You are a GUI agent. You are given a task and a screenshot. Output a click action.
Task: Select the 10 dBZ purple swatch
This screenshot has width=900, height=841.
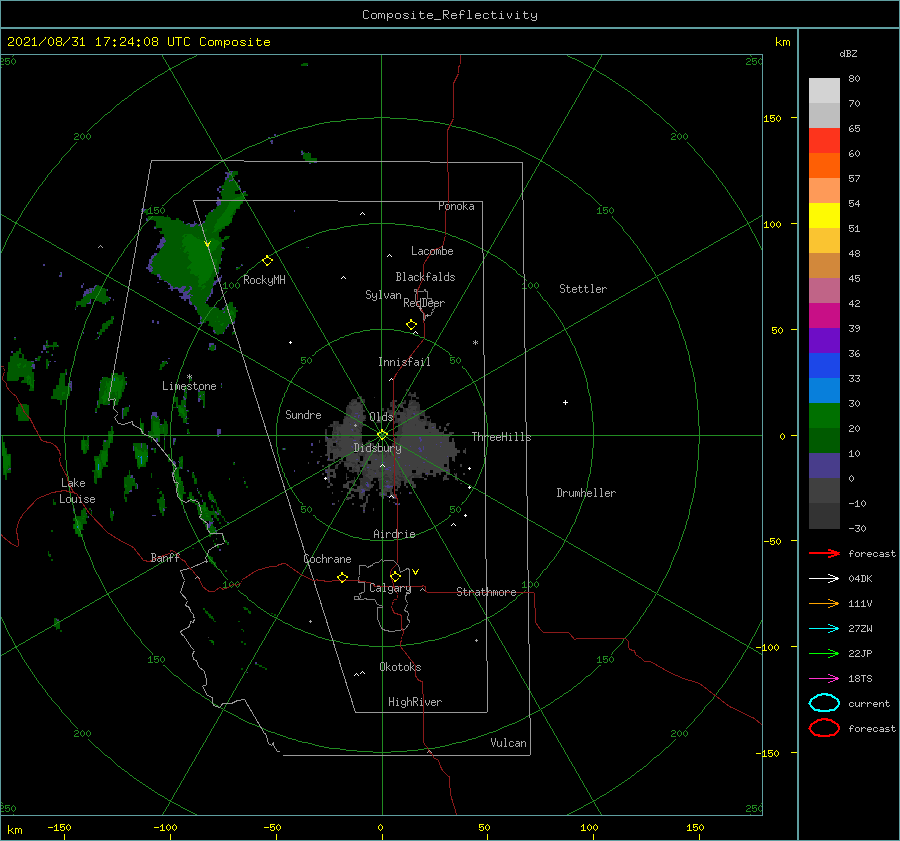pos(824,466)
